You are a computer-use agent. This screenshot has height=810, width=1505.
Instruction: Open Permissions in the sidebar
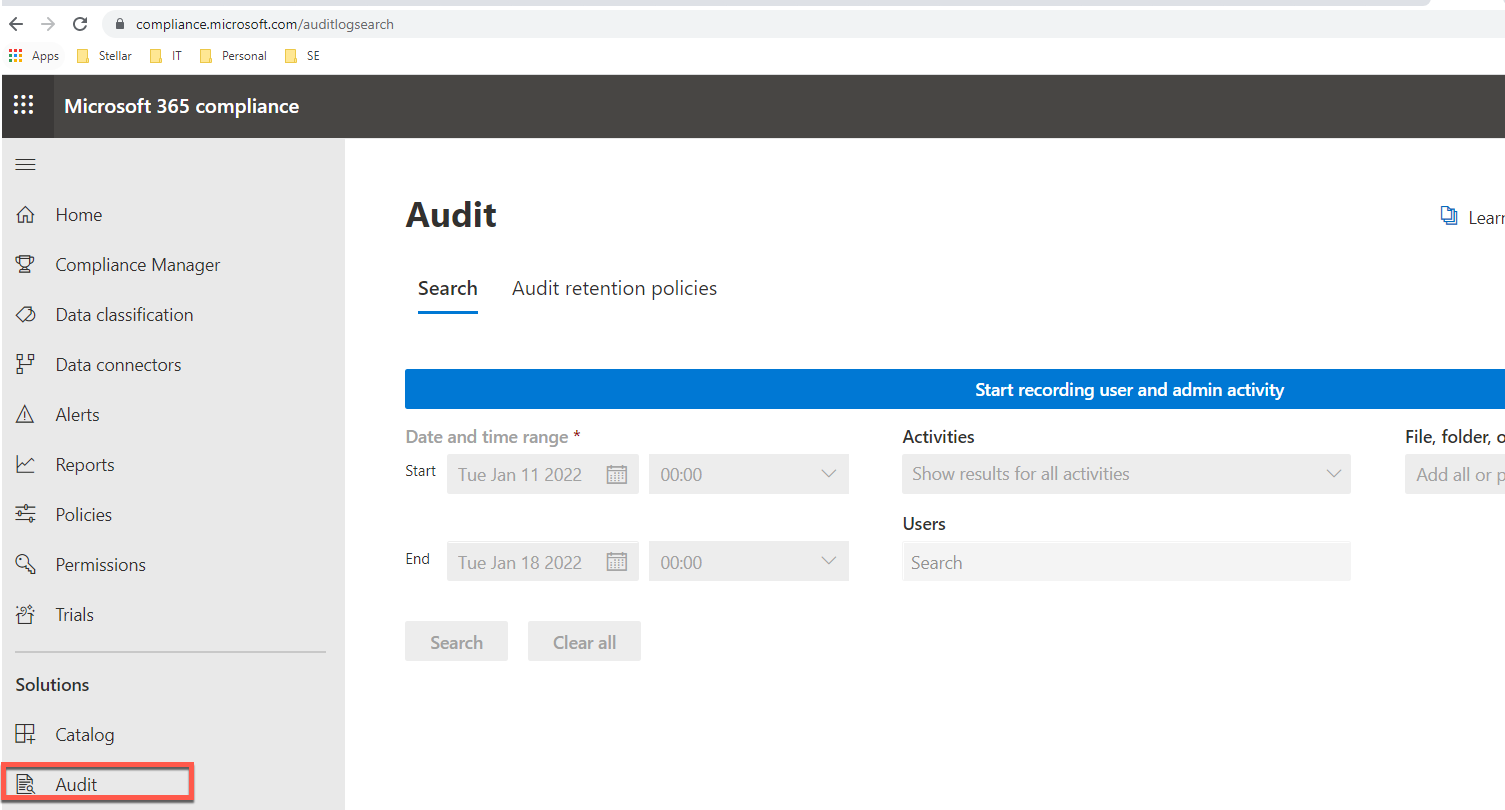click(100, 565)
